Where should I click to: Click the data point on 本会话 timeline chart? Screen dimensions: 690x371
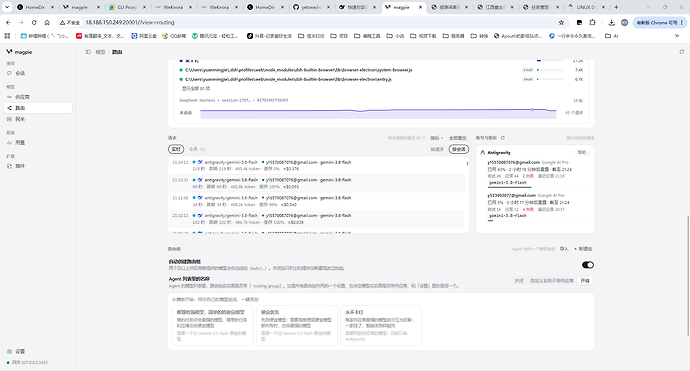[532, 109]
